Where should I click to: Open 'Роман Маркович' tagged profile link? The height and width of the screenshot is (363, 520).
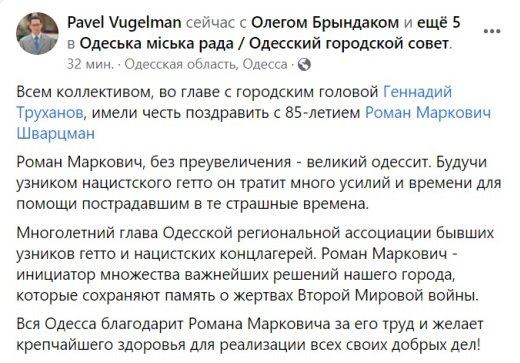[428, 113]
